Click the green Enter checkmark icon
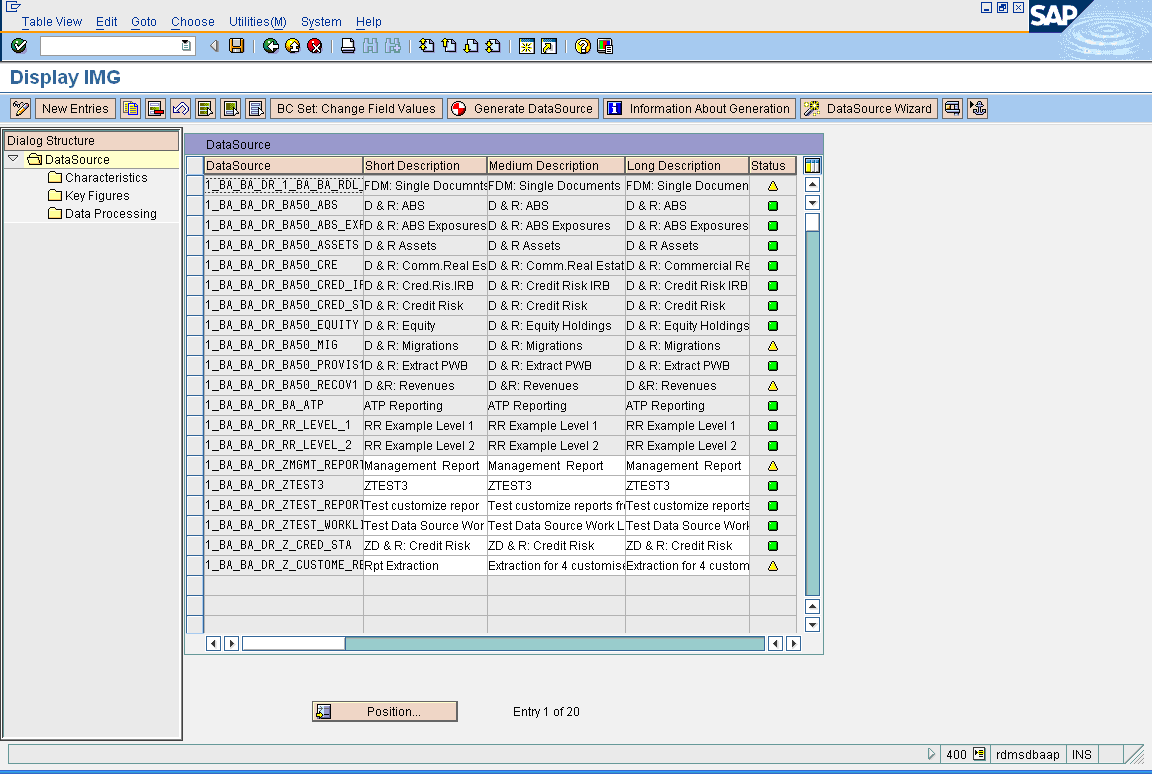This screenshot has height=774, width=1152. click(19, 46)
